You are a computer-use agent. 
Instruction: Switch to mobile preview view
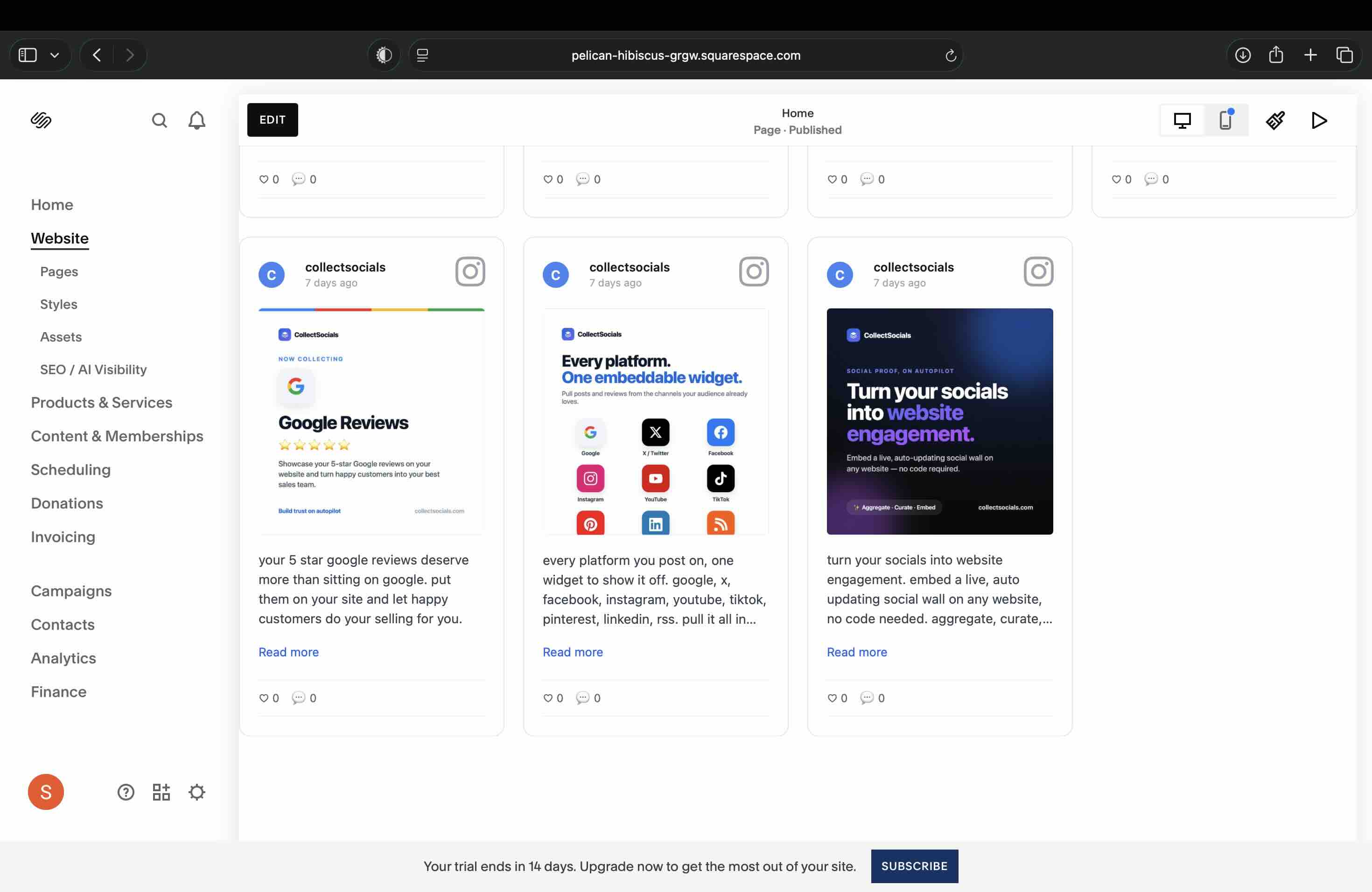tap(1225, 120)
